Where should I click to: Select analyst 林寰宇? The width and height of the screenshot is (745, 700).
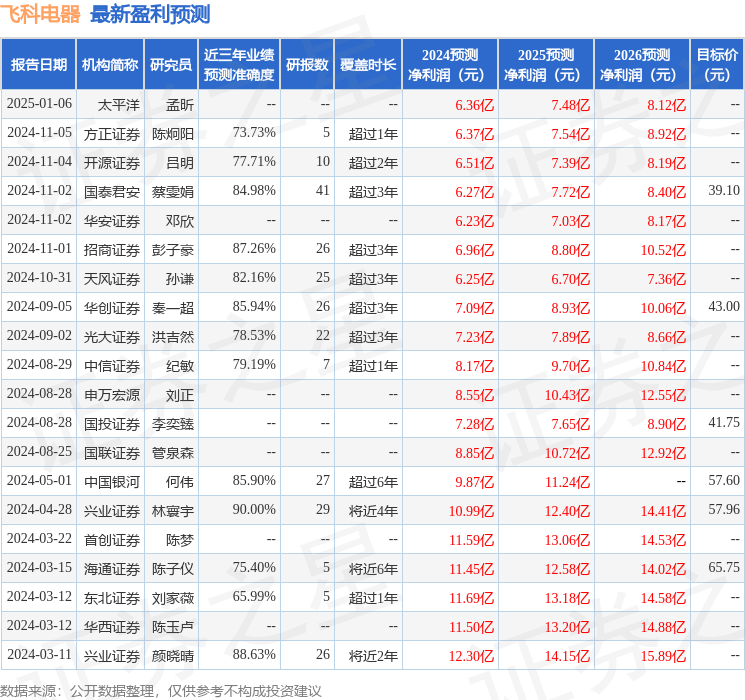click(173, 511)
